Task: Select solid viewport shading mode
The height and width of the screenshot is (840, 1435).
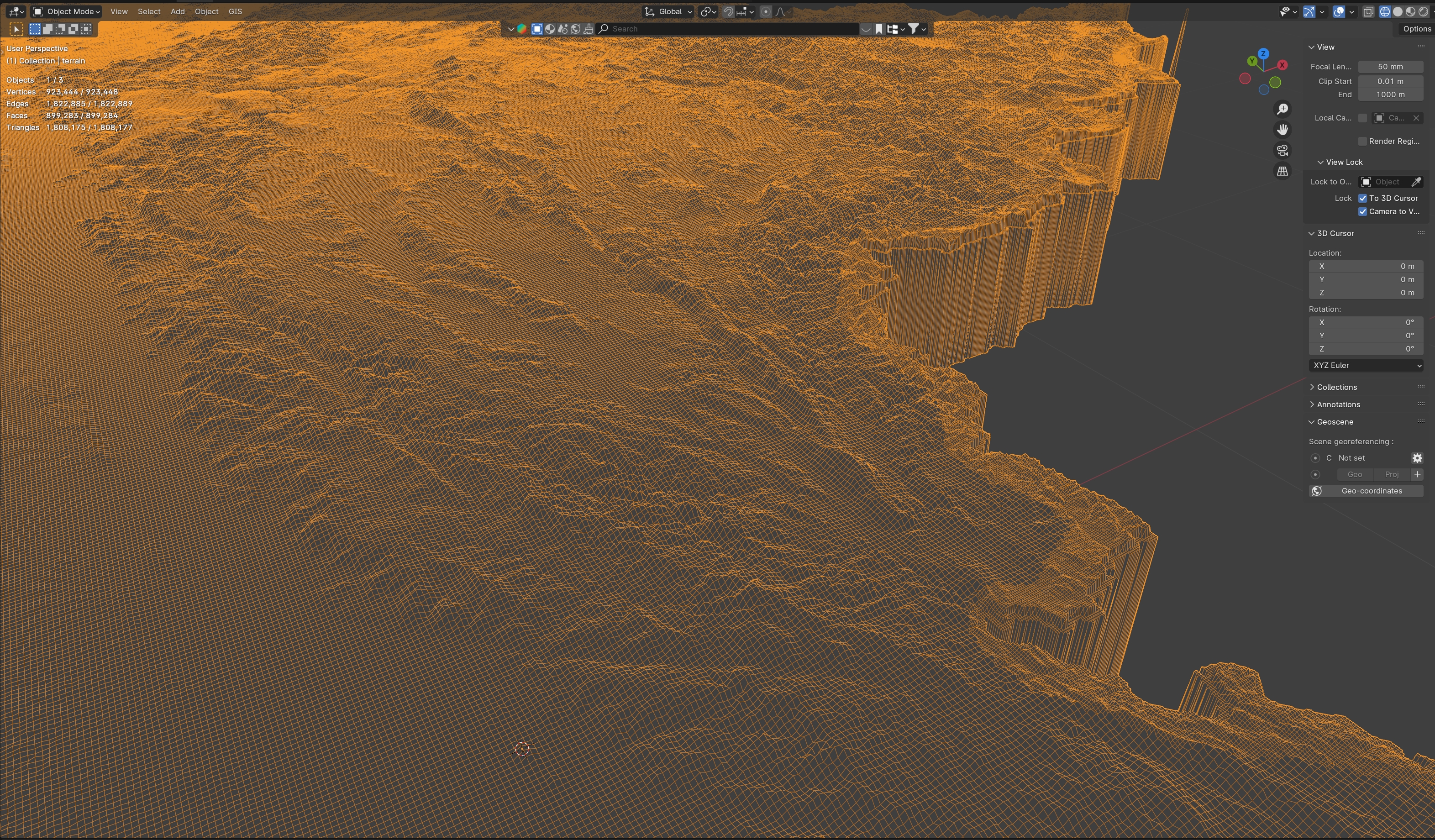Action: pyautogui.click(x=1398, y=11)
